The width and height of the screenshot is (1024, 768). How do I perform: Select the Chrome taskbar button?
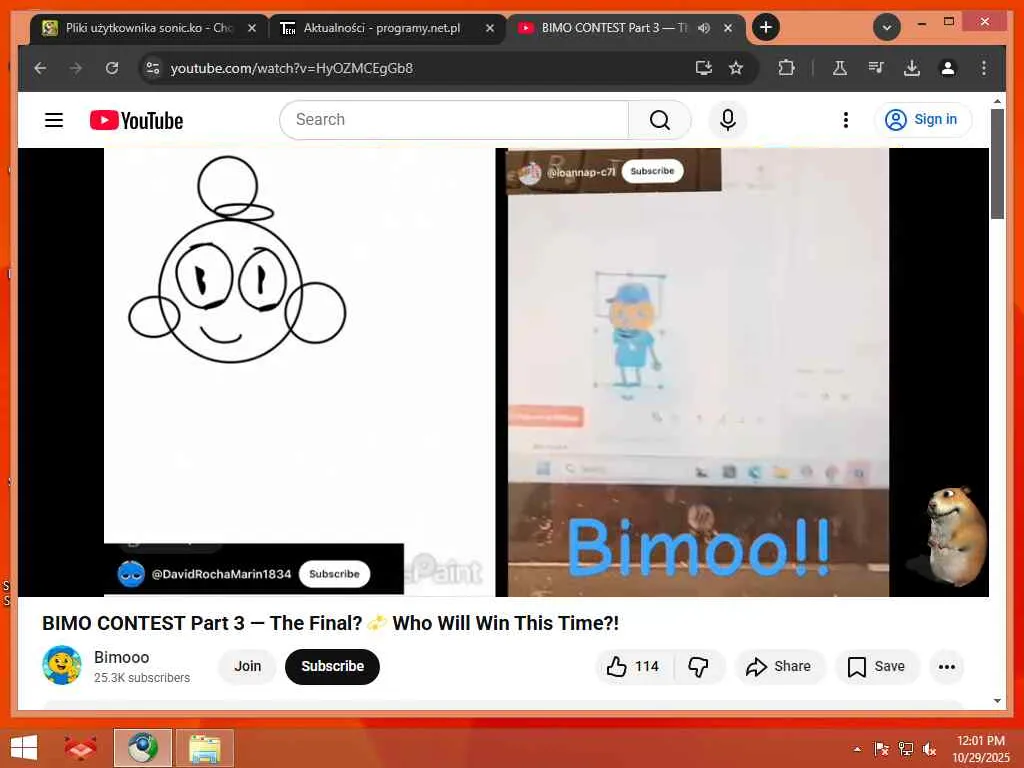pos(143,748)
